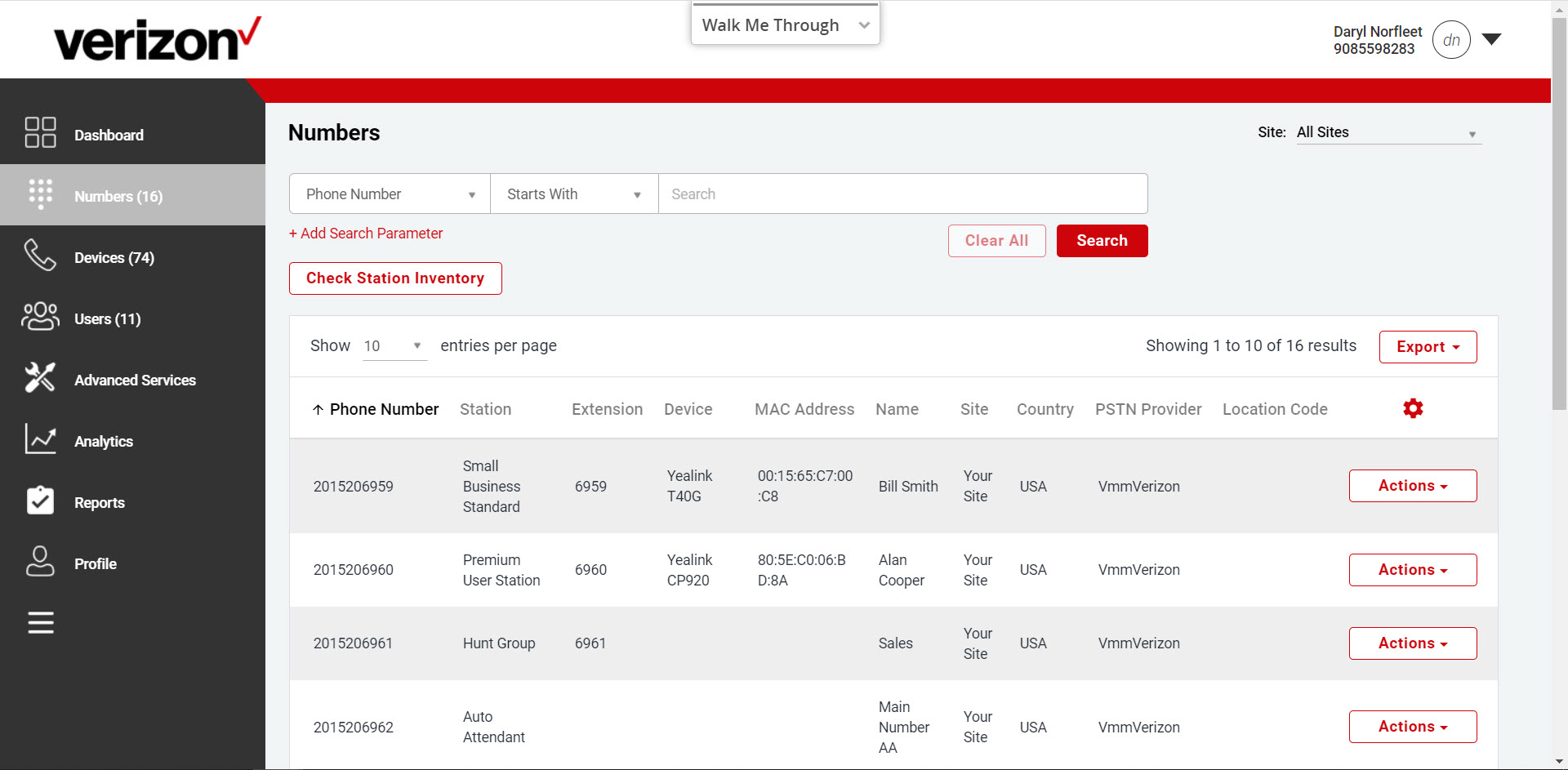The image size is (1568, 770).
Task: Select the Numbers grid icon in sidebar
Action: 39,194
